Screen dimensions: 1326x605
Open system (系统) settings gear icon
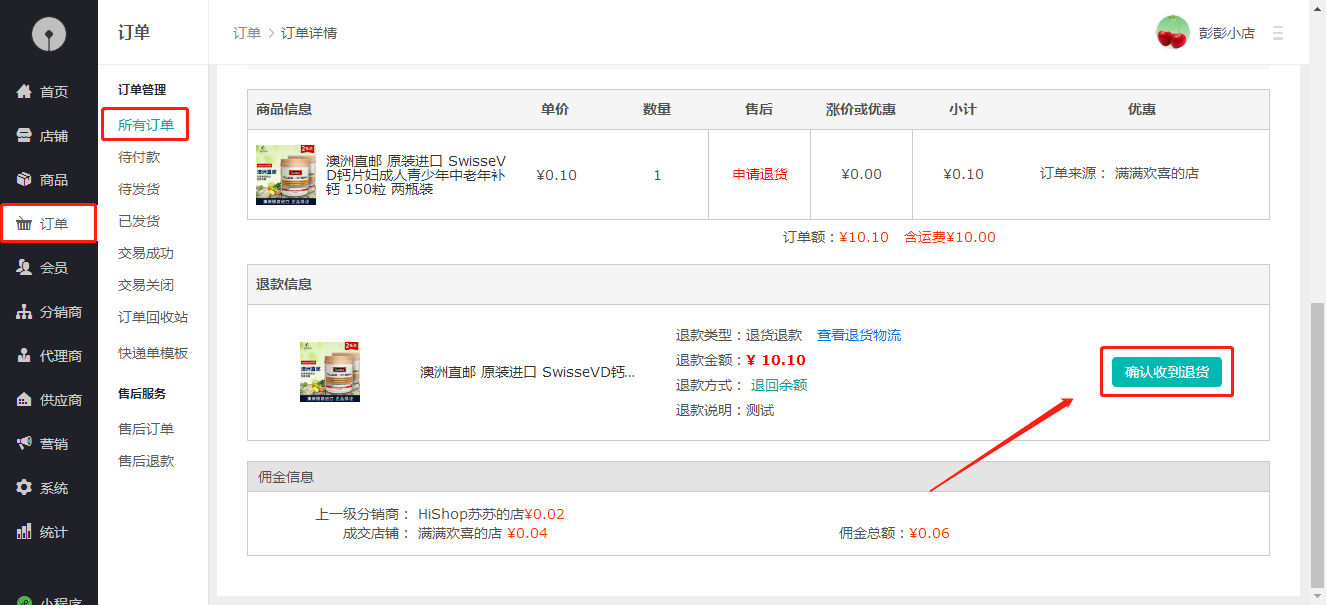pos(24,488)
